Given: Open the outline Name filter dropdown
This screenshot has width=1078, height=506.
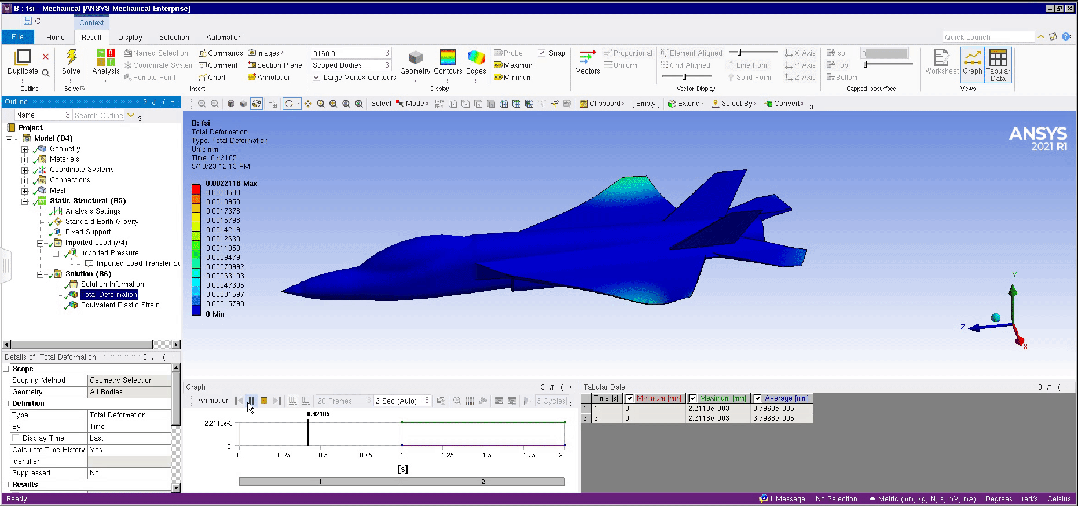Looking at the screenshot, I should tap(43, 116).
